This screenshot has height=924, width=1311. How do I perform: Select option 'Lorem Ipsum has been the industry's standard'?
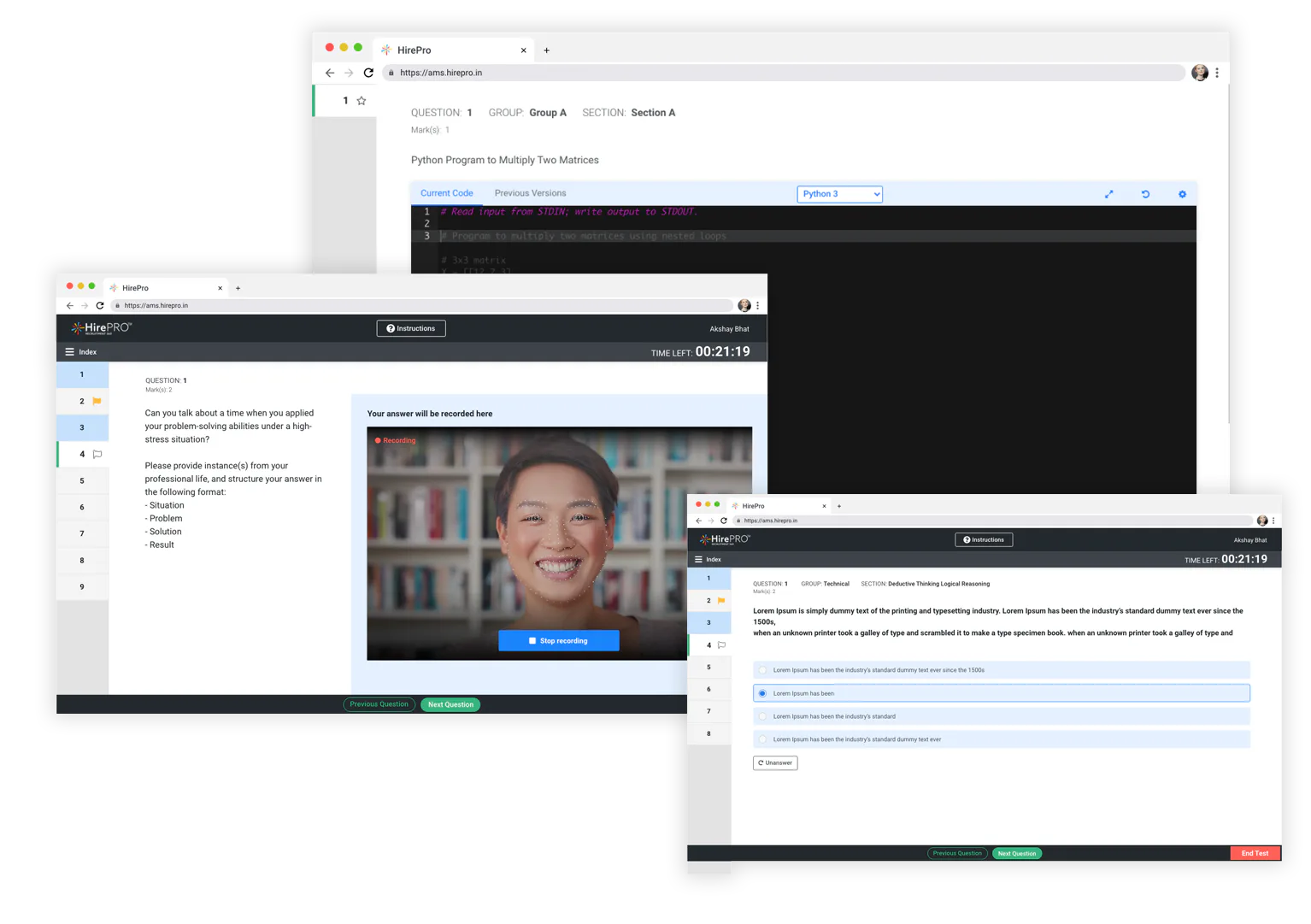pos(1002,716)
